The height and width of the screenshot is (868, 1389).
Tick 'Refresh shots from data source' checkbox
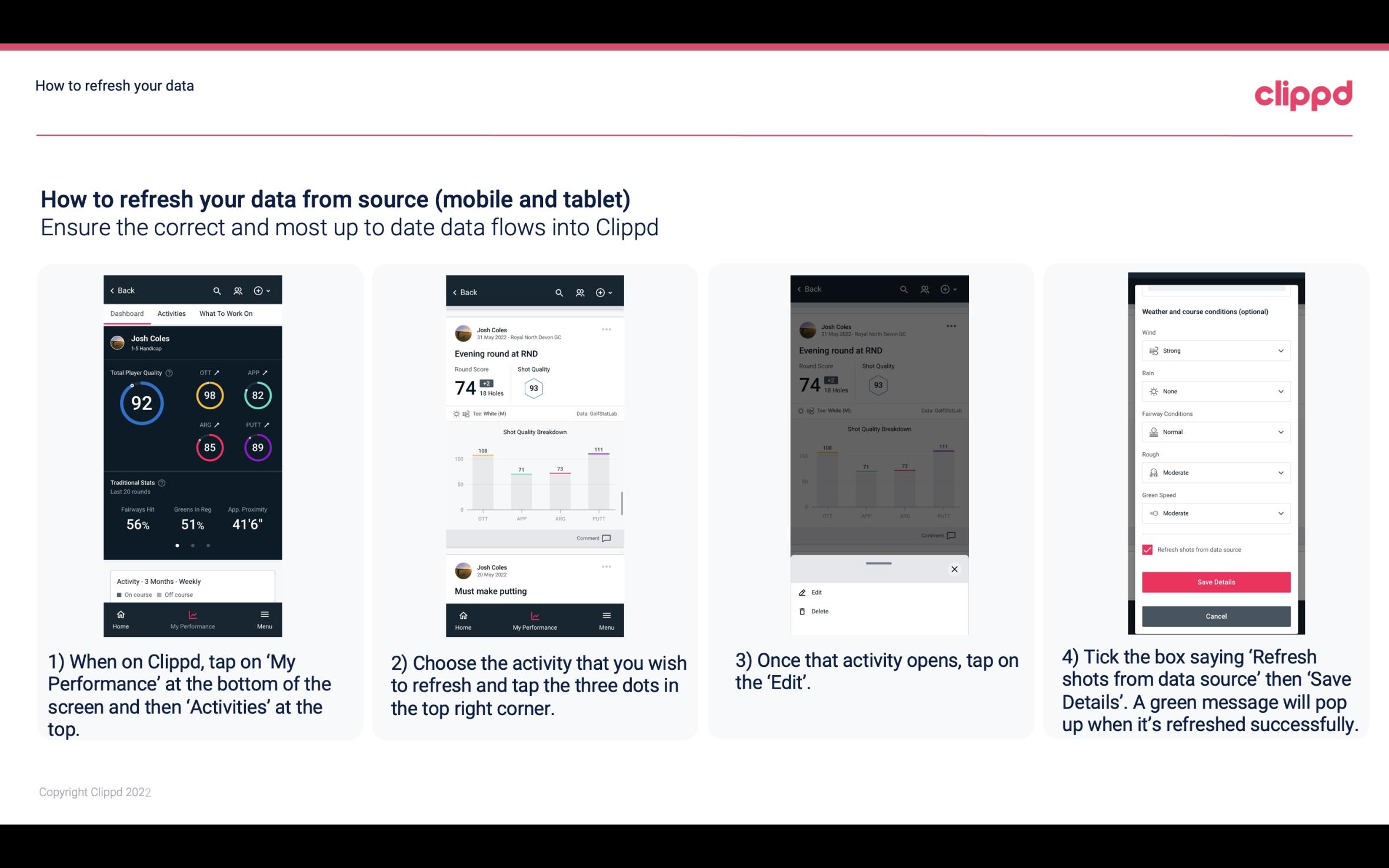[1148, 549]
